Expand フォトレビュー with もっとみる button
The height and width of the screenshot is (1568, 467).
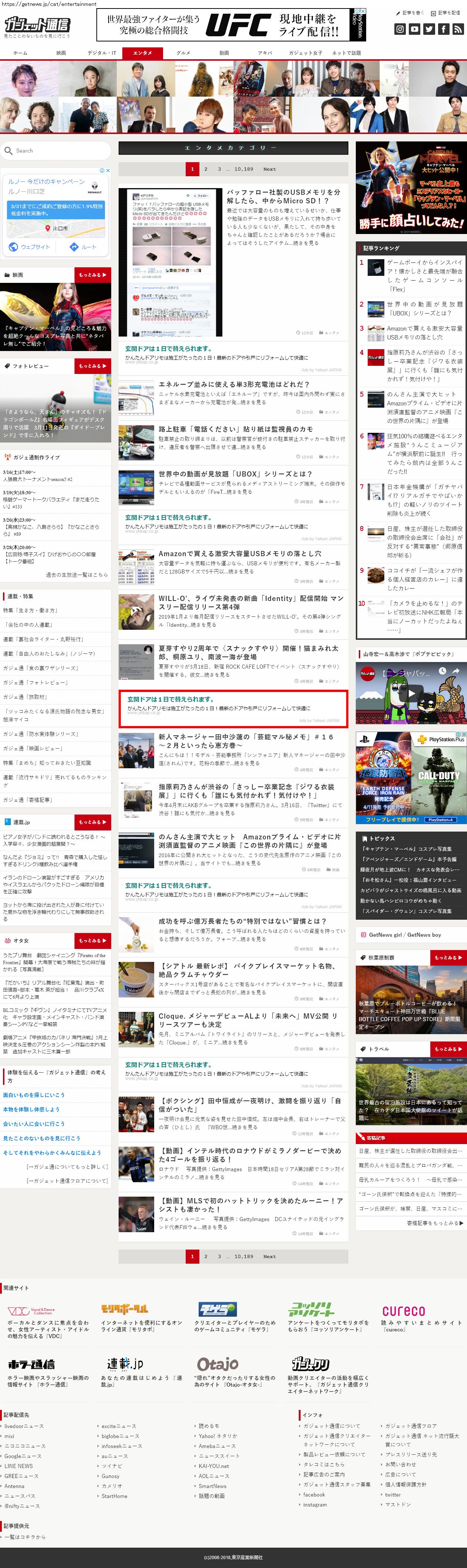(92, 366)
